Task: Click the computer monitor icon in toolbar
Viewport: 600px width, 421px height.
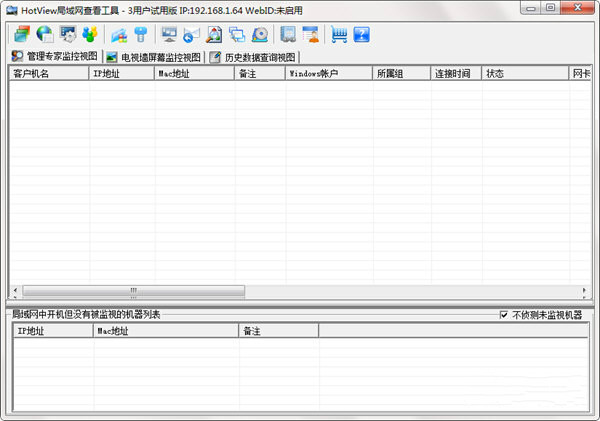Action: pos(169,35)
